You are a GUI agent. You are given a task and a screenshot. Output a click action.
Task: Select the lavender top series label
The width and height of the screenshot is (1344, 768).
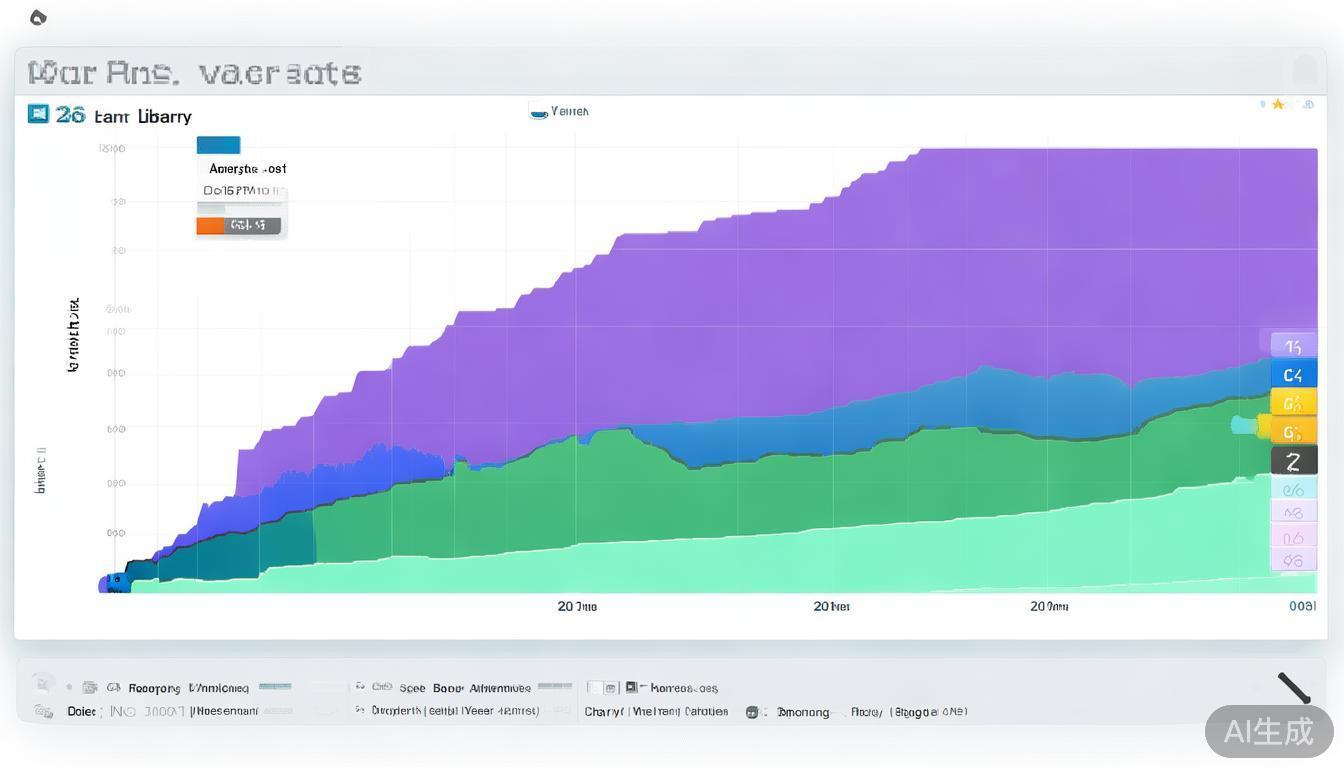coord(1293,346)
